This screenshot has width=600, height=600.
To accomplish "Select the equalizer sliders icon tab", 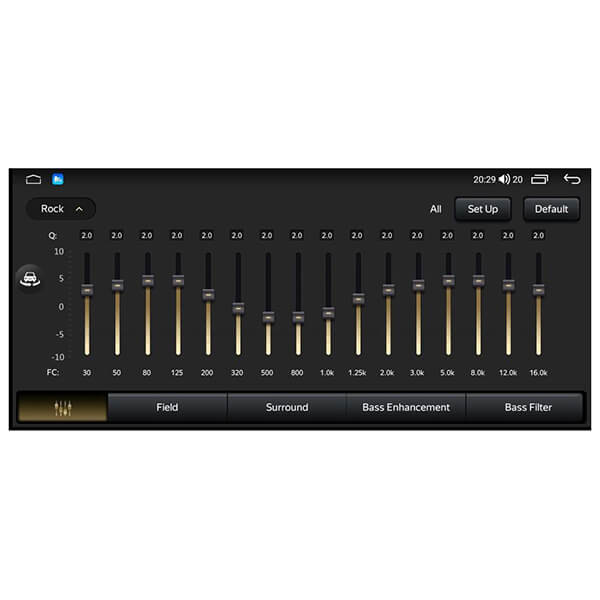I will pos(63,408).
